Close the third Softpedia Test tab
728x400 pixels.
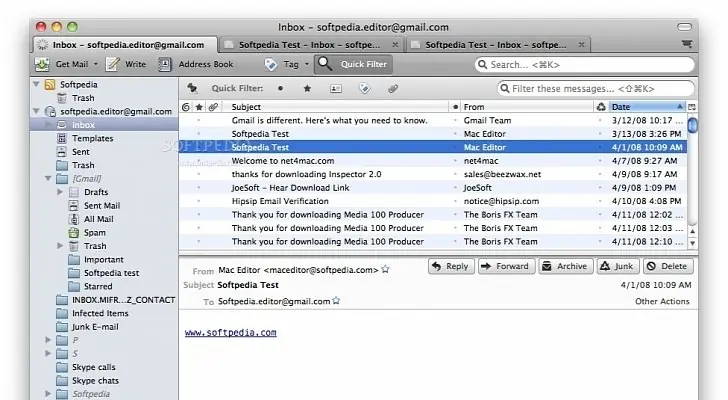click(x=581, y=45)
